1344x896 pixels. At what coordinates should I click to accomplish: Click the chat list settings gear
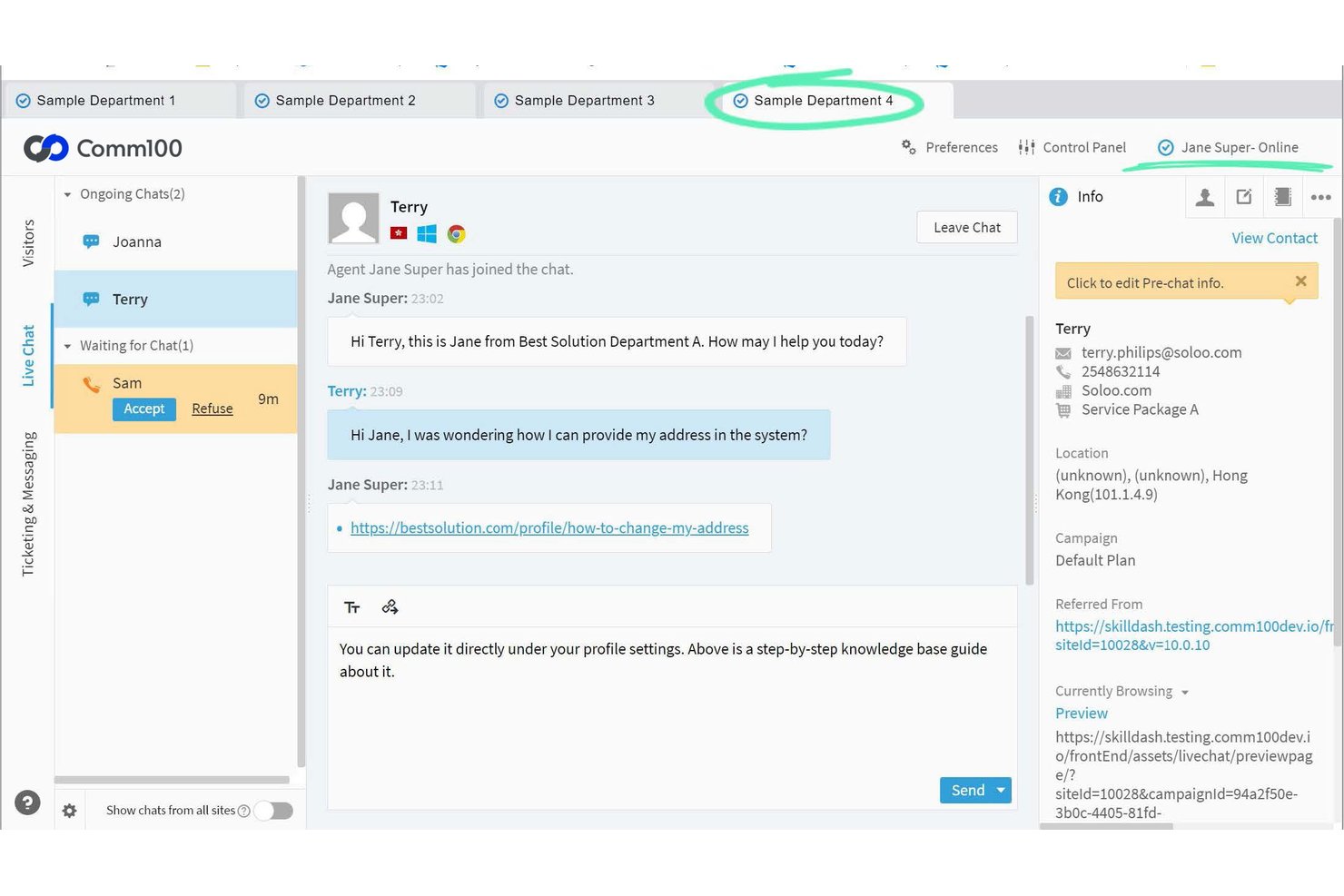click(x=70, y=811)
